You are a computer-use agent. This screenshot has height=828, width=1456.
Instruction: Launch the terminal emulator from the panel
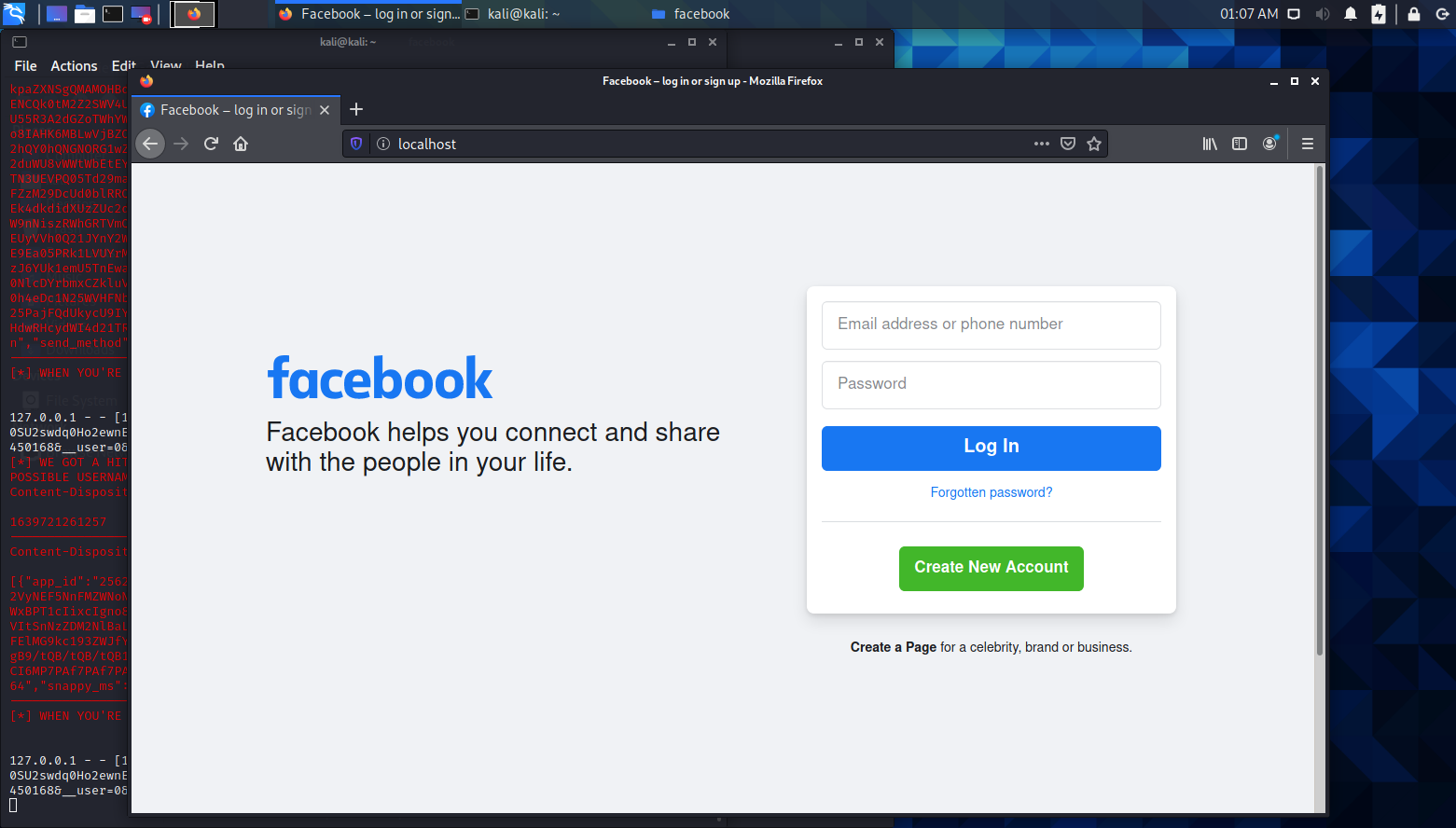click(x=113, y=14)
